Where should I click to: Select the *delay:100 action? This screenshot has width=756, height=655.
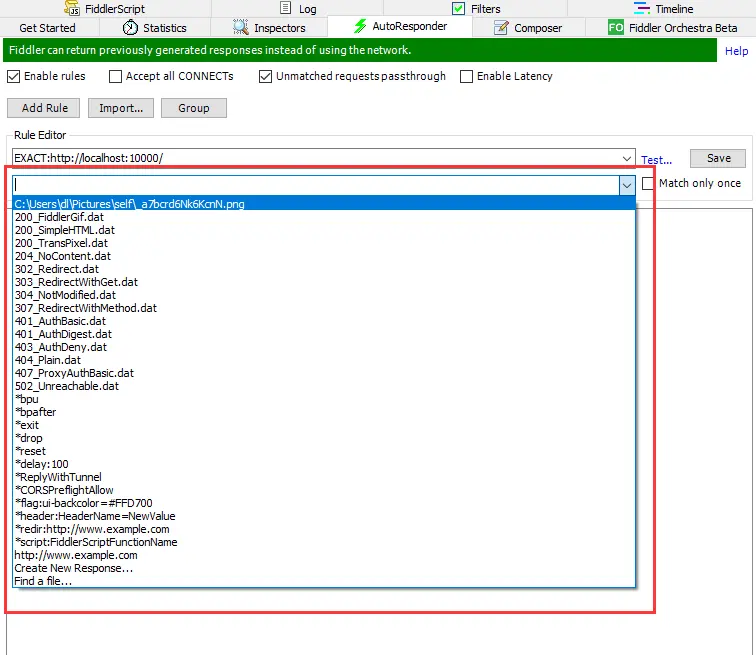tap(324, 464)
